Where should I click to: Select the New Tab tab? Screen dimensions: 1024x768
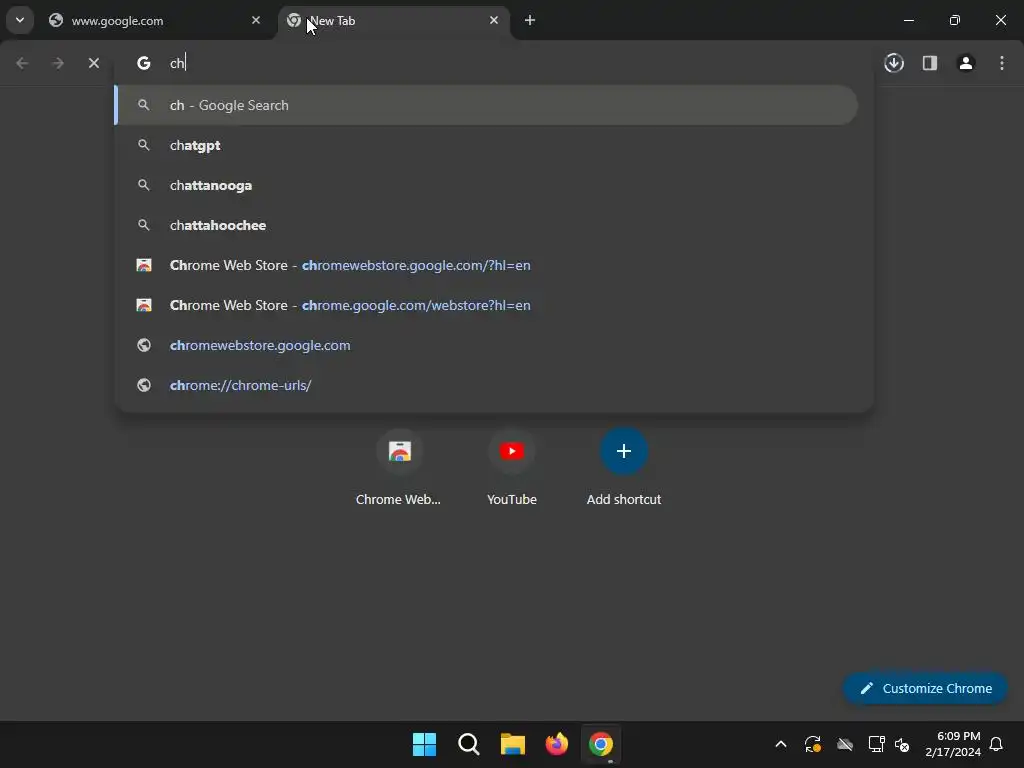click(x=393, y=21)
